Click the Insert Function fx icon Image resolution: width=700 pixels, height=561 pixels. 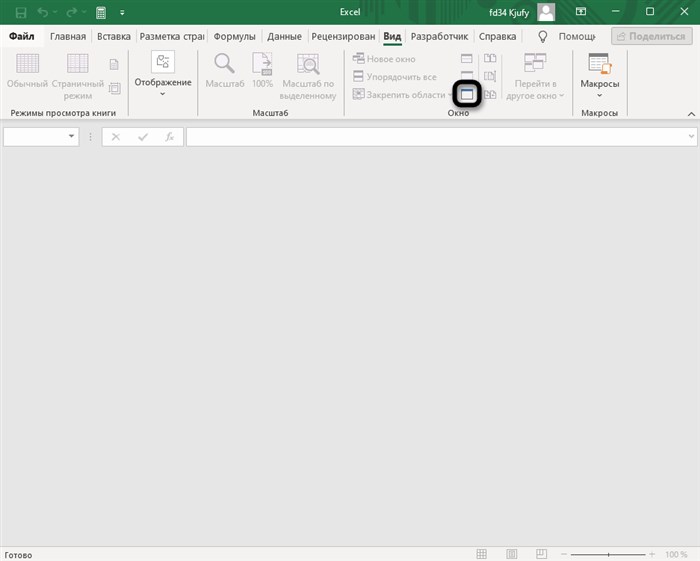point(170,137)
